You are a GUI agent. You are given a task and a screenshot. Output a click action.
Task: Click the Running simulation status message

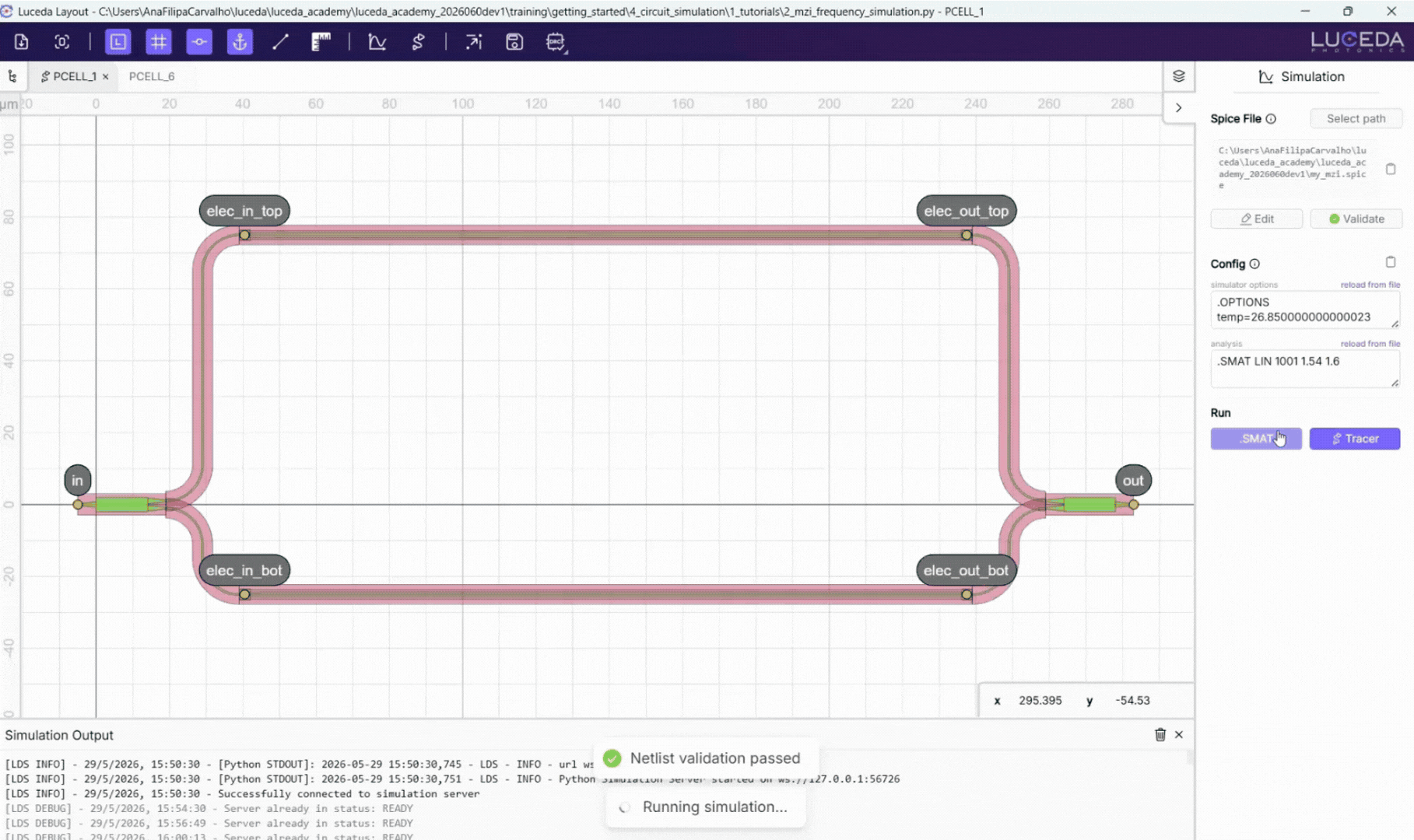(705, 807)
